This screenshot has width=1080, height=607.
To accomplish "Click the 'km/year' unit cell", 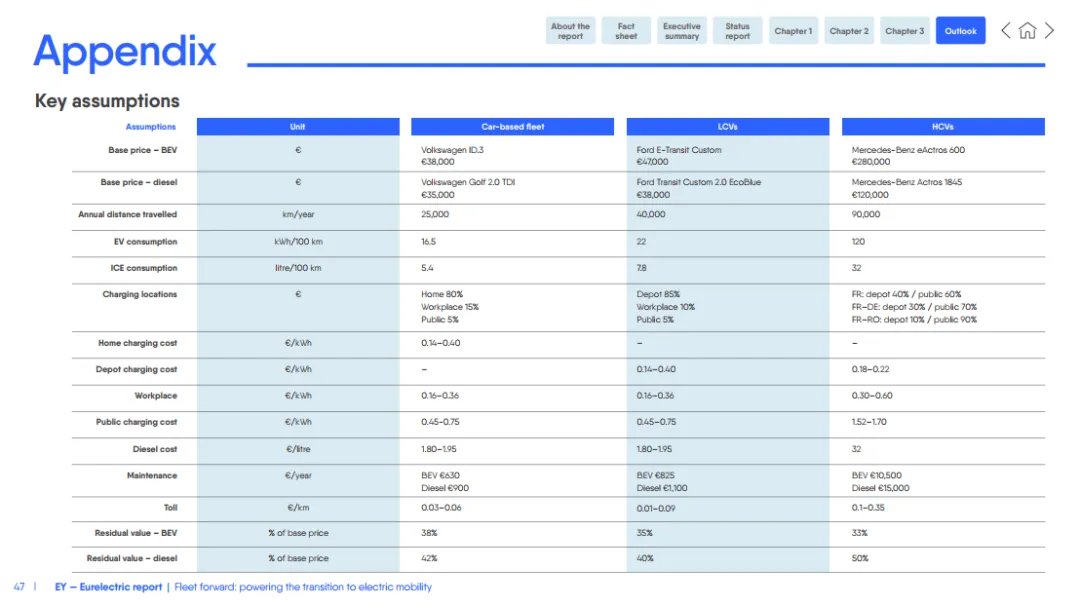I will click(x=298, y=215).
